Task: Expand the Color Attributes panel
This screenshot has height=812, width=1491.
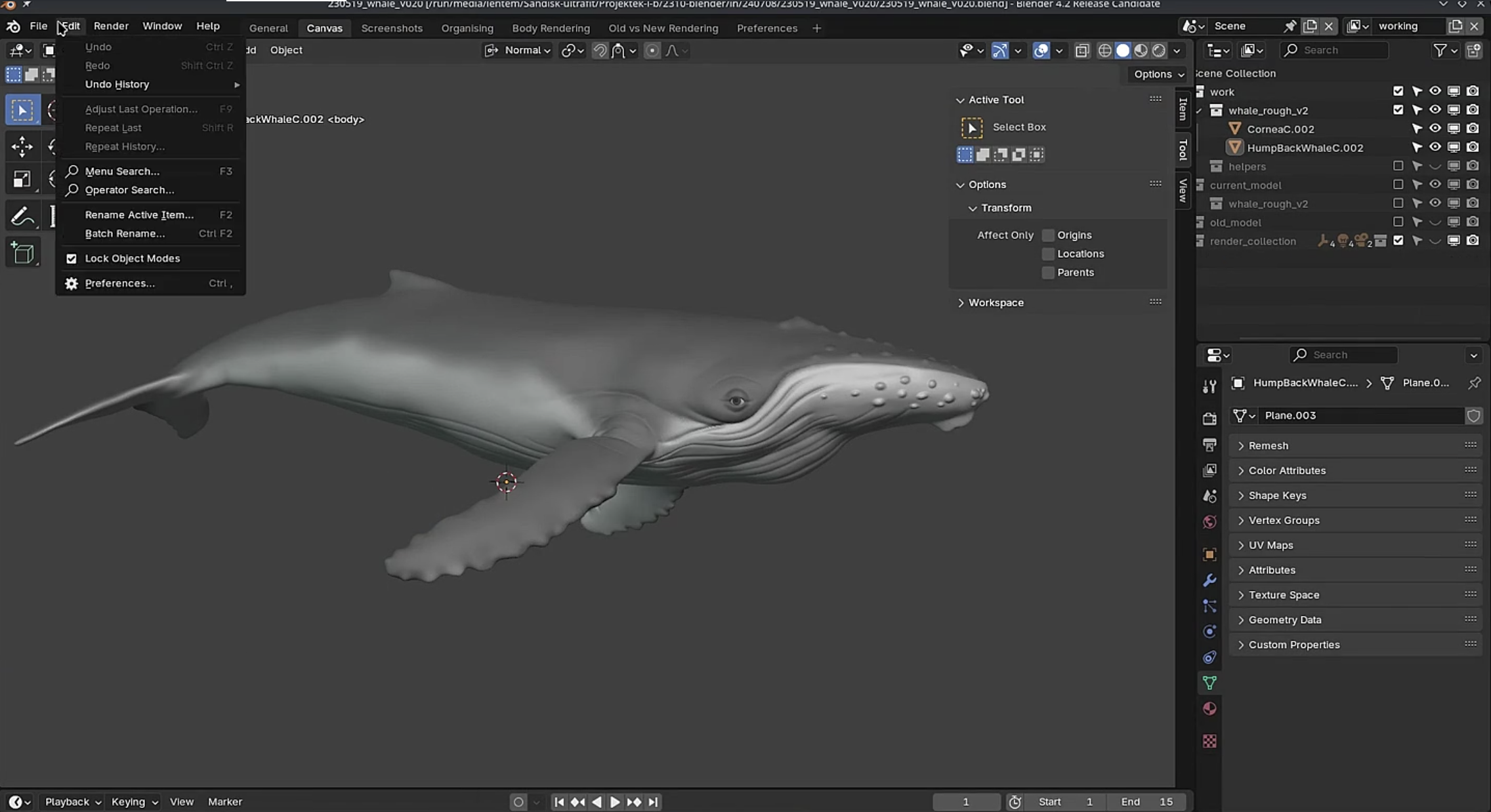Action: [x=1354, y=470]
